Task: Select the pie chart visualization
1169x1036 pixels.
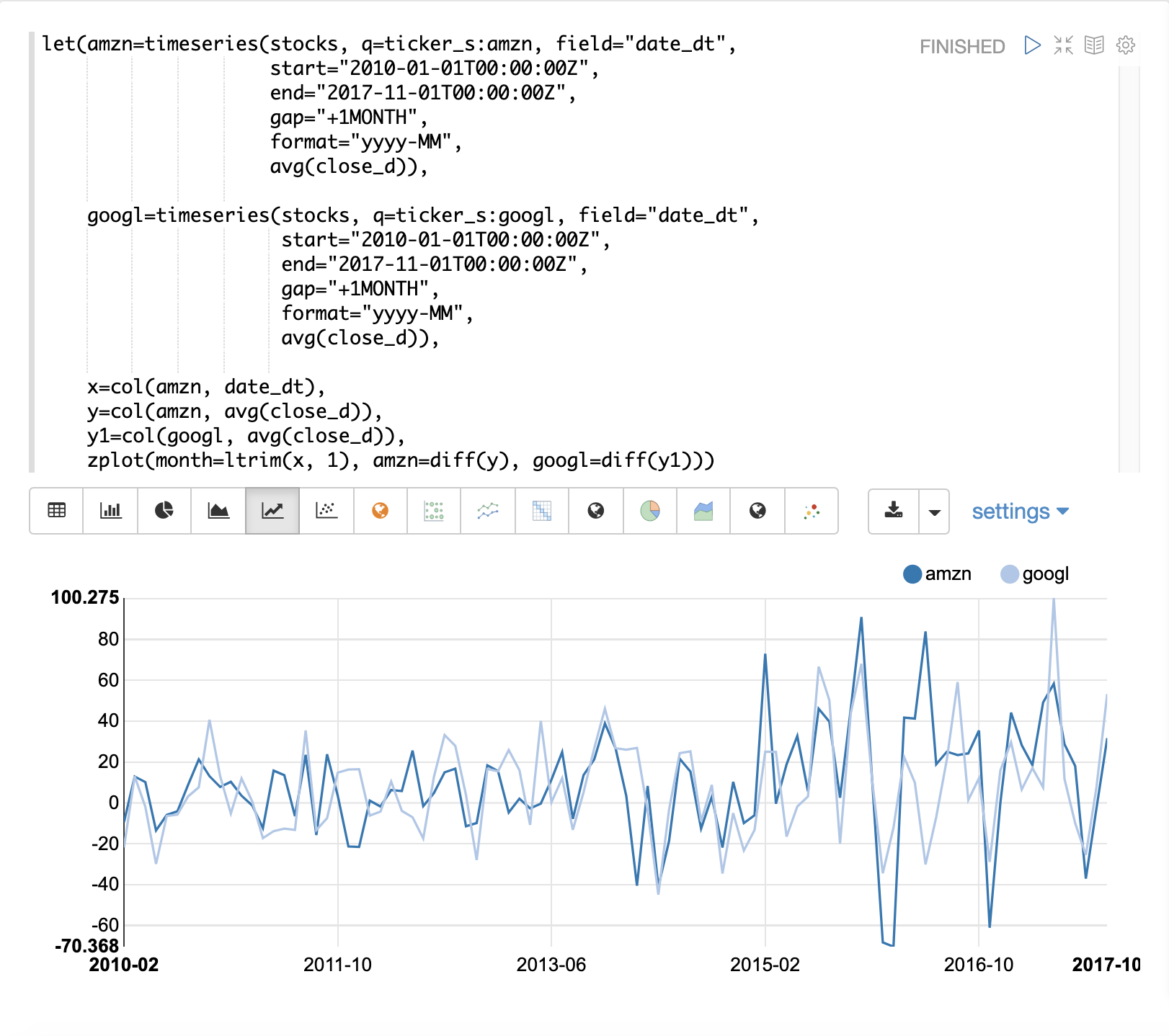Action: (164, 511)
